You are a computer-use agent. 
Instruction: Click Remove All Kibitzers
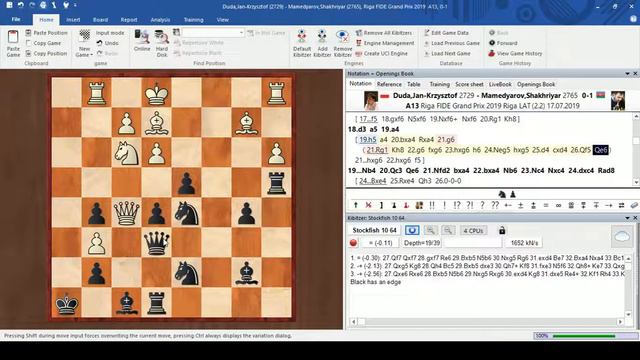coord(384,33)
